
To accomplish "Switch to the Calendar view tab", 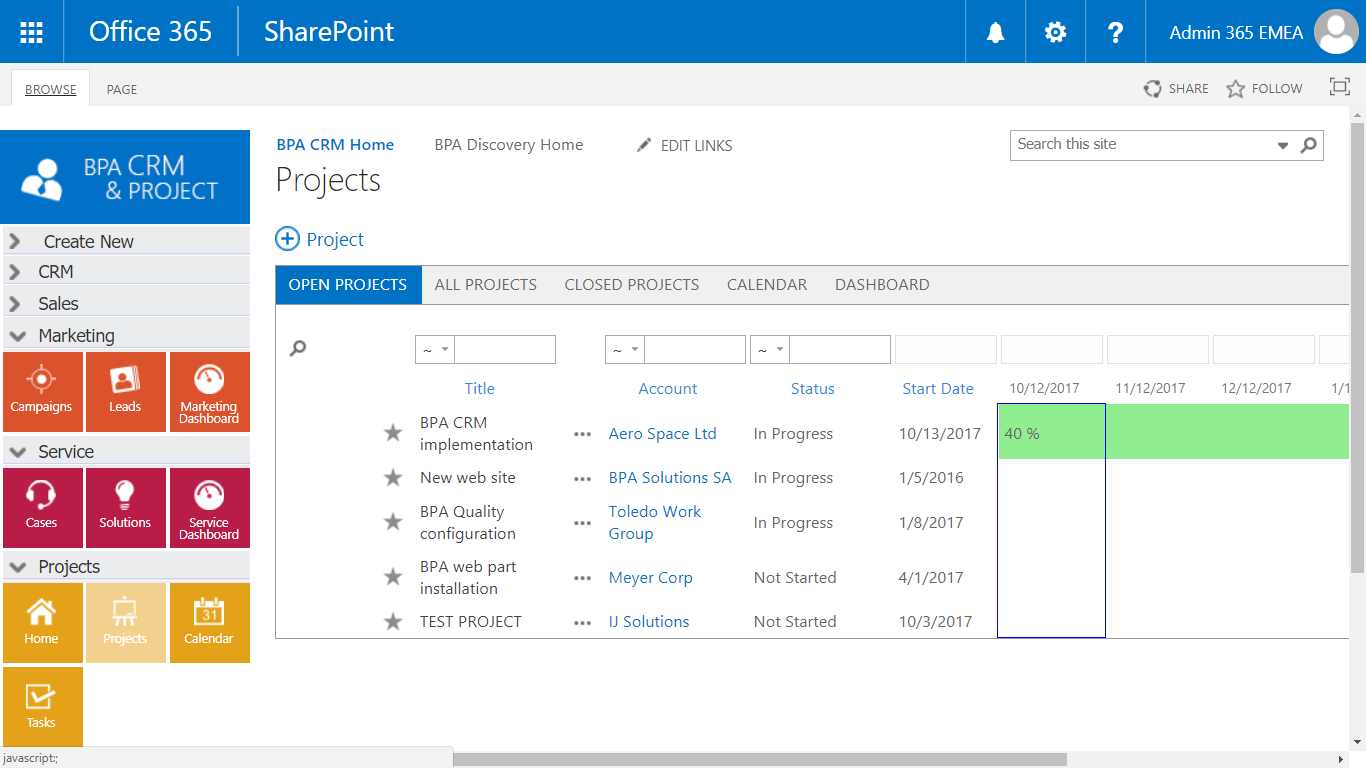I will tap(767, 285).
